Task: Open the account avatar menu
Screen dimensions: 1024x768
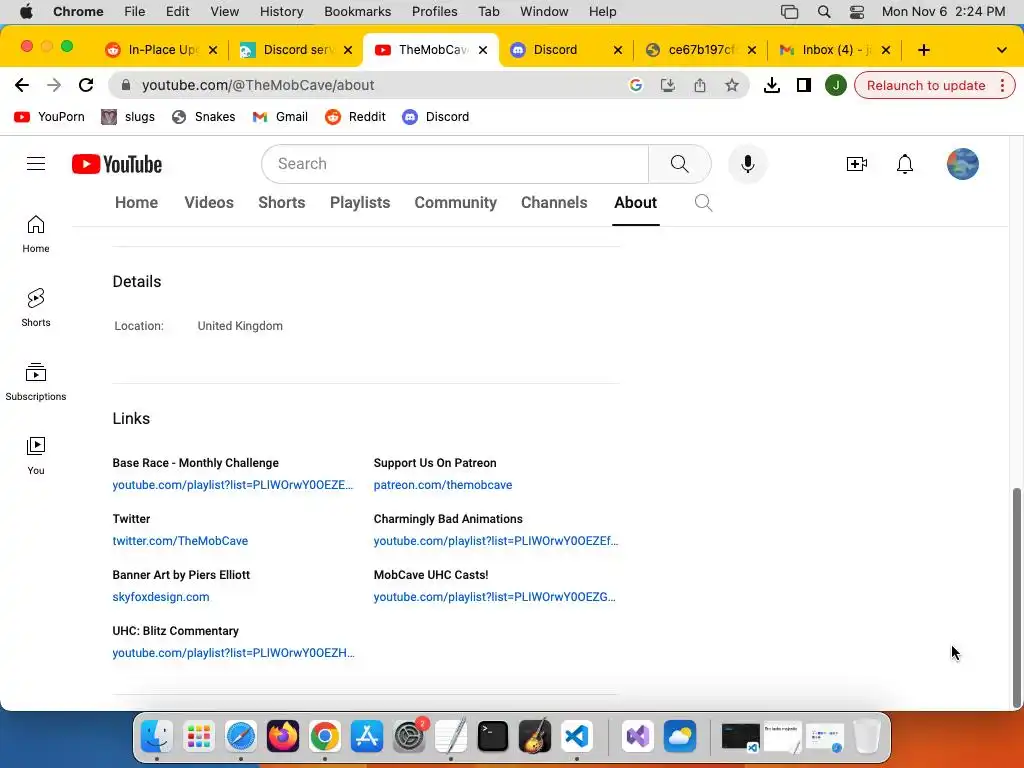Action: 963,164
